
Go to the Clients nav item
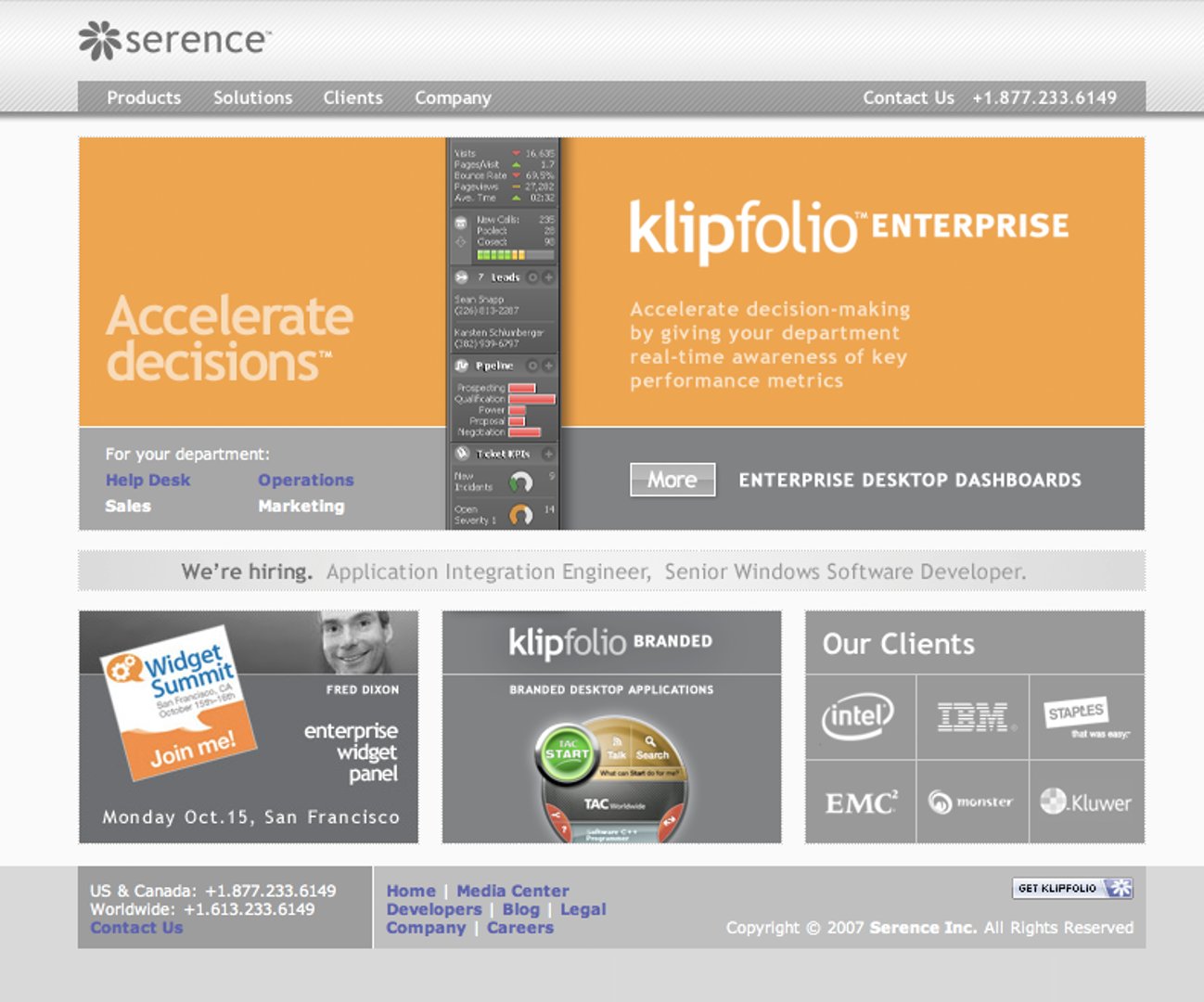(352, 97)
